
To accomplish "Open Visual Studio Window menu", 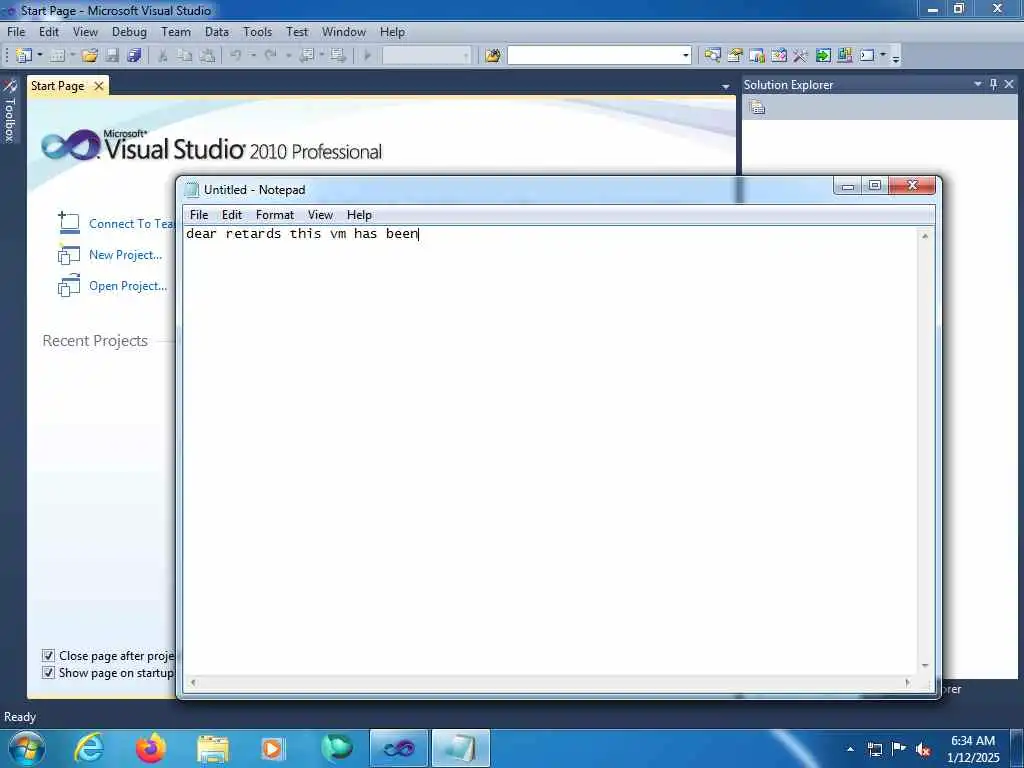I will (x=344, y=31).
